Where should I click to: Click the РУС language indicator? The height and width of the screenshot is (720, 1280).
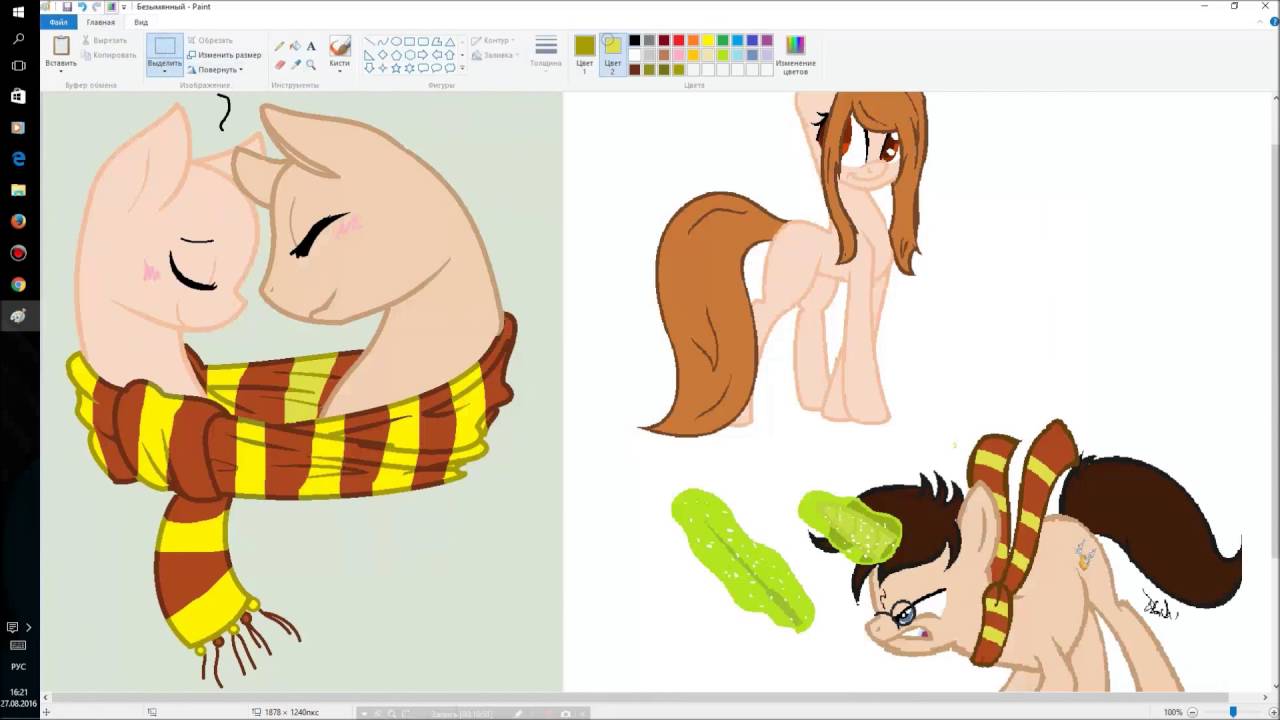pyautogui.click(x=18, y=666)
